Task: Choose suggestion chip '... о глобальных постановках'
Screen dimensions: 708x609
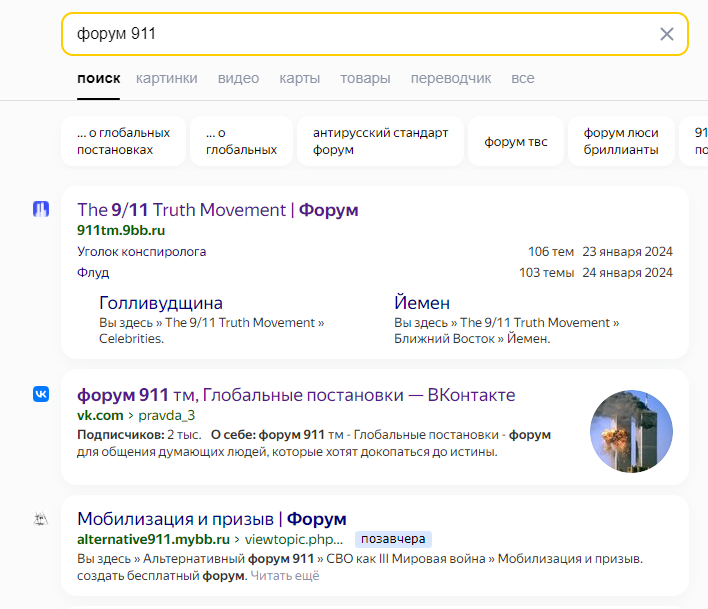Action: (x=123, y=141)
